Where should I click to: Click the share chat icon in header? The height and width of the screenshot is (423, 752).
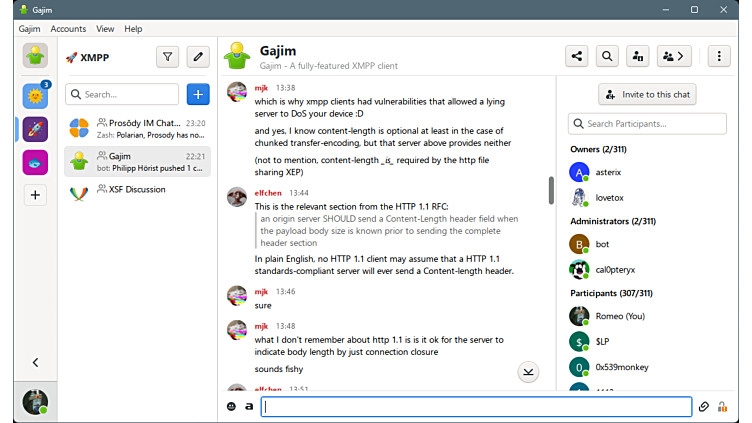pos(577,56)
